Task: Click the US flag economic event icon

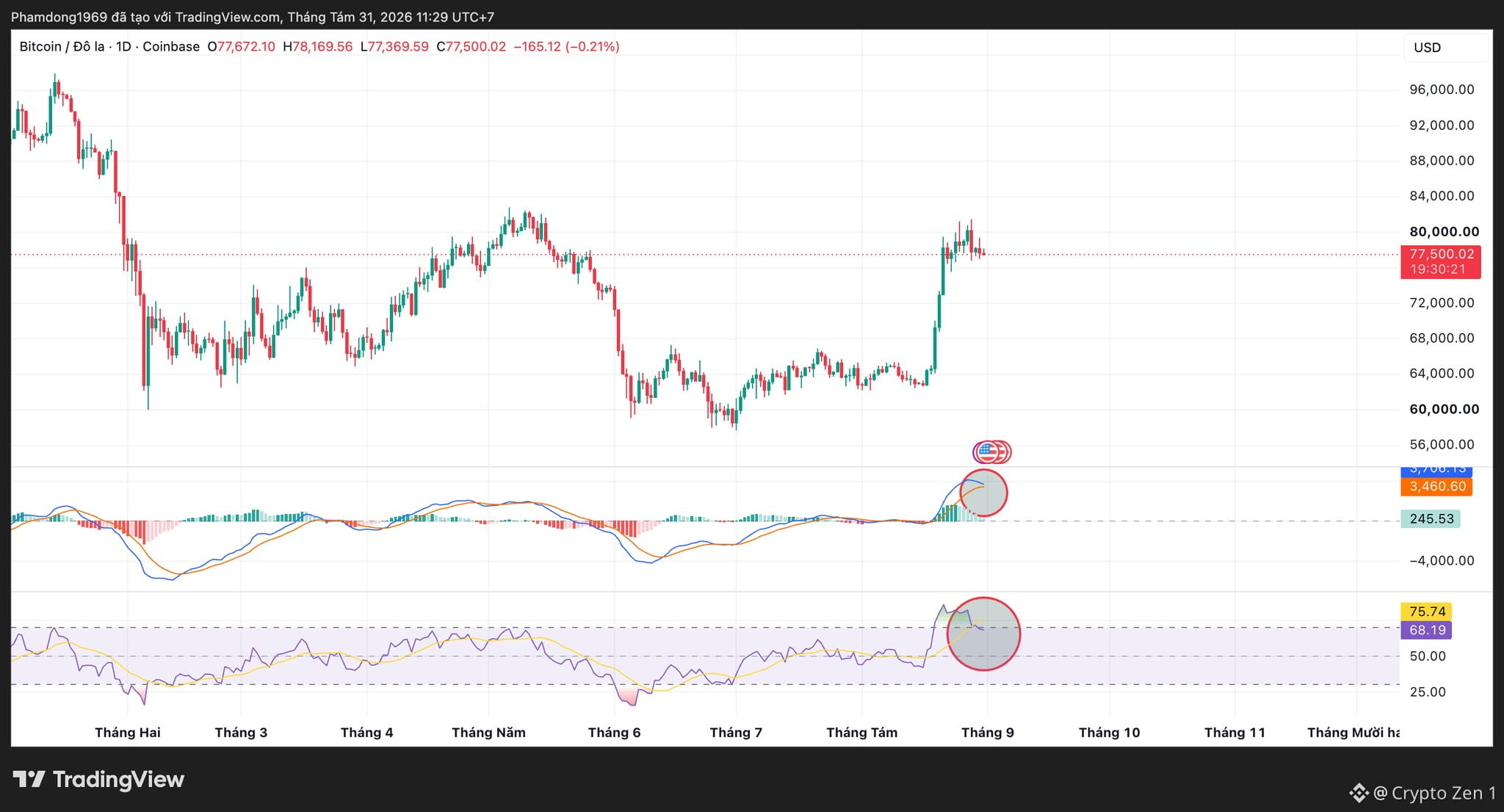Action: pos(988,452)
